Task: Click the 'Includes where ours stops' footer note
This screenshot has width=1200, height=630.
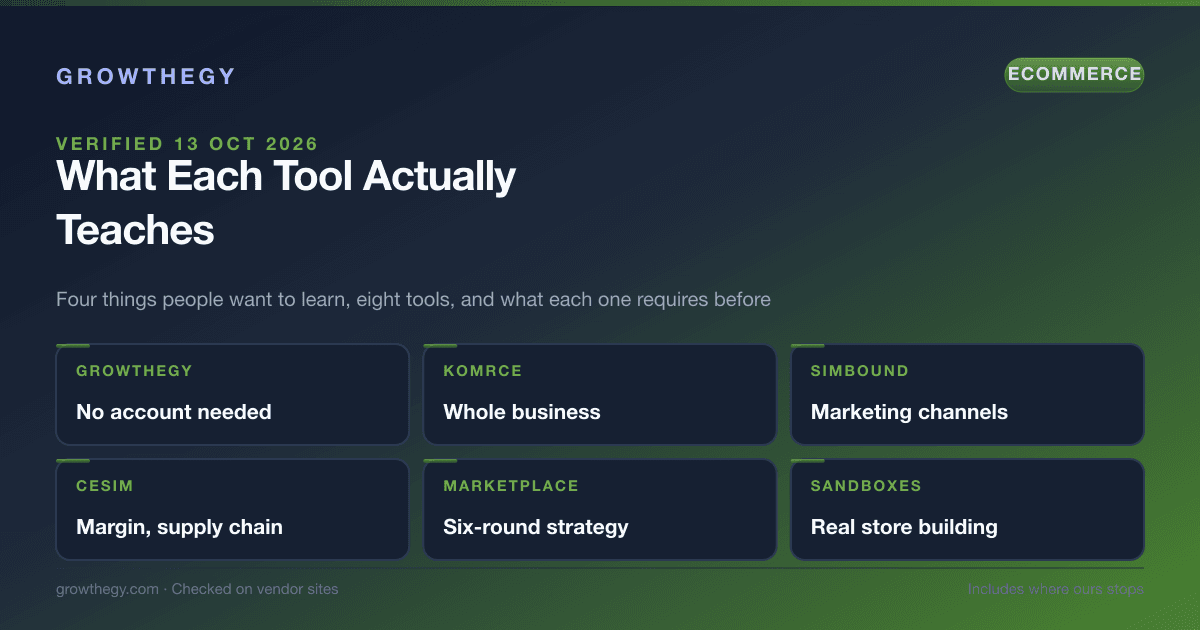Action: pyautogui.click(x=1055, y=589)
